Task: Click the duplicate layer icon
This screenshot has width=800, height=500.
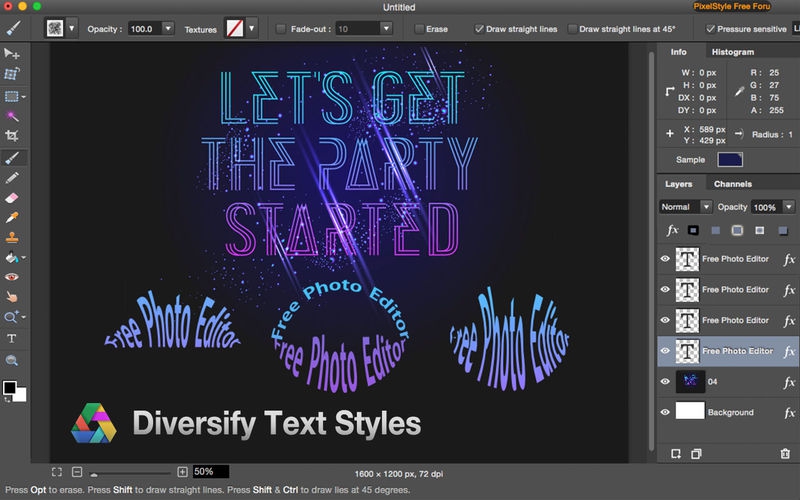Action: point(696,453)
